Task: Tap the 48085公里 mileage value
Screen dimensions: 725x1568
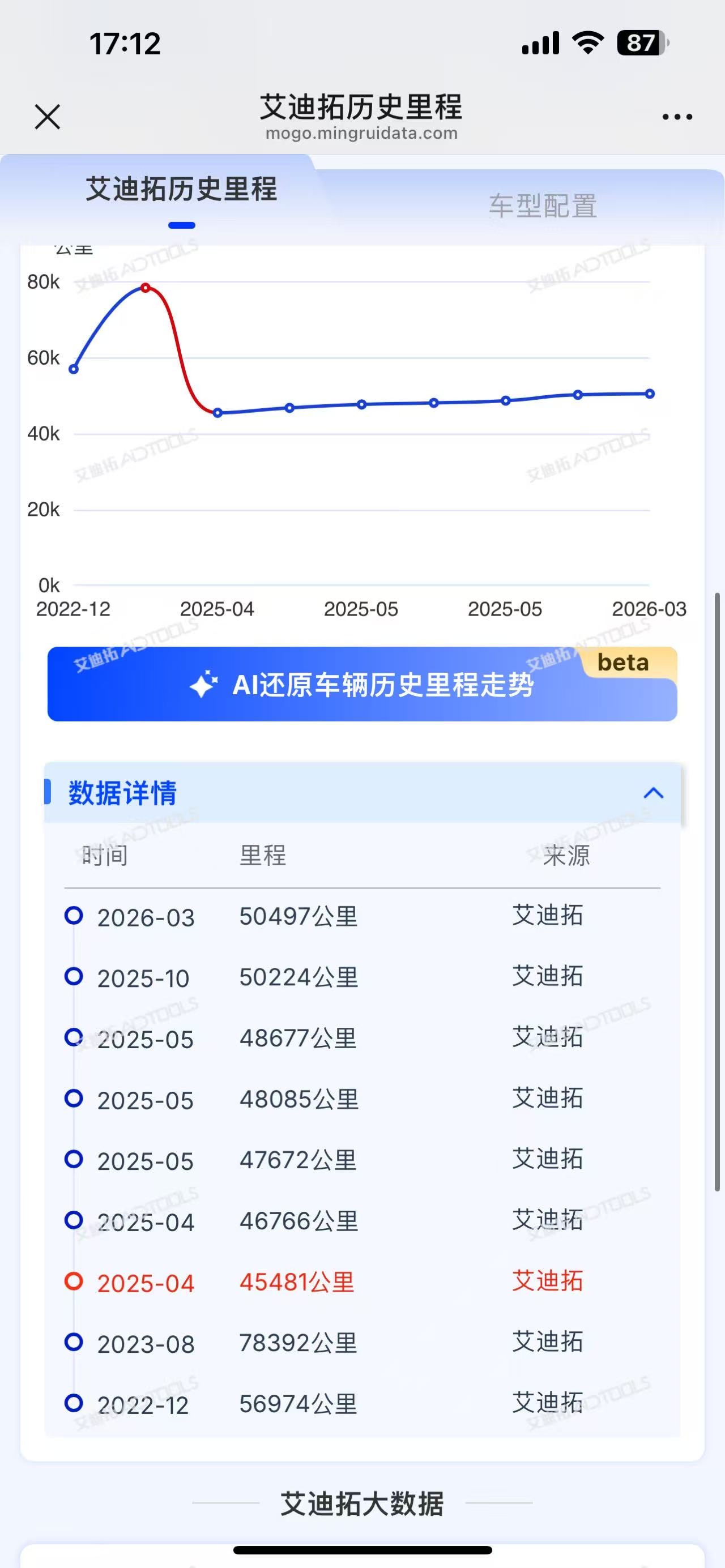Action: click(298, 1099)
